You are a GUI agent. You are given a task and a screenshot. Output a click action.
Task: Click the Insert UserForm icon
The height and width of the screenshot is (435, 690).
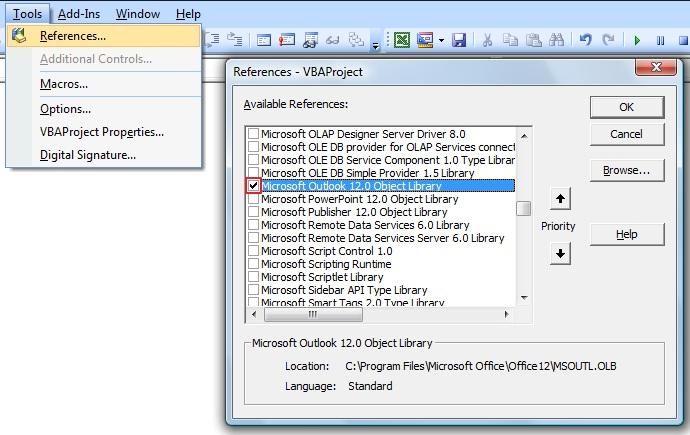[425, 40]
